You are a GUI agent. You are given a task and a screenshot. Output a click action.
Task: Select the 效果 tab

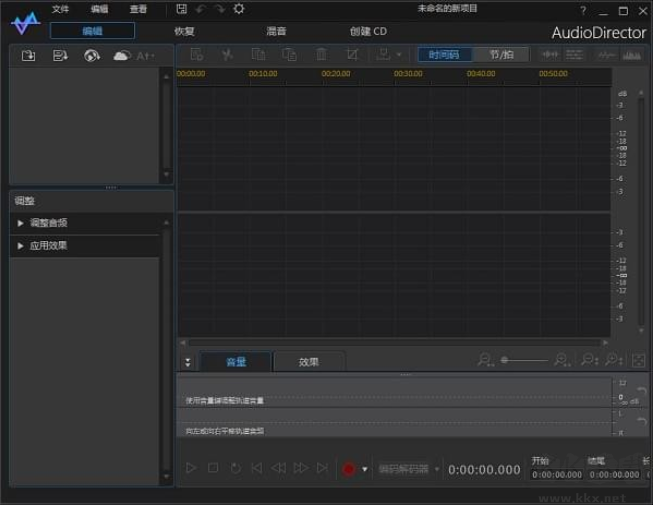point(309,362)
